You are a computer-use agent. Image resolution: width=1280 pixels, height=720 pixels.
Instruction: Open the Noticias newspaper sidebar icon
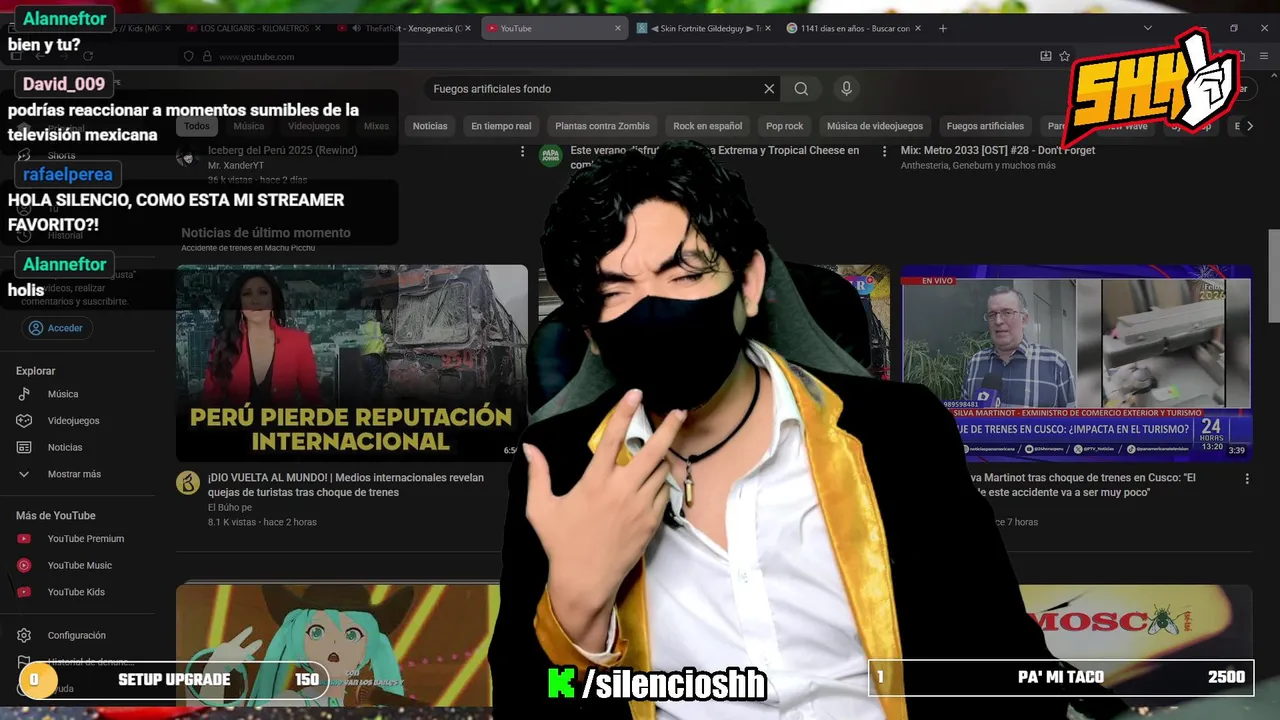pos(24,447)
